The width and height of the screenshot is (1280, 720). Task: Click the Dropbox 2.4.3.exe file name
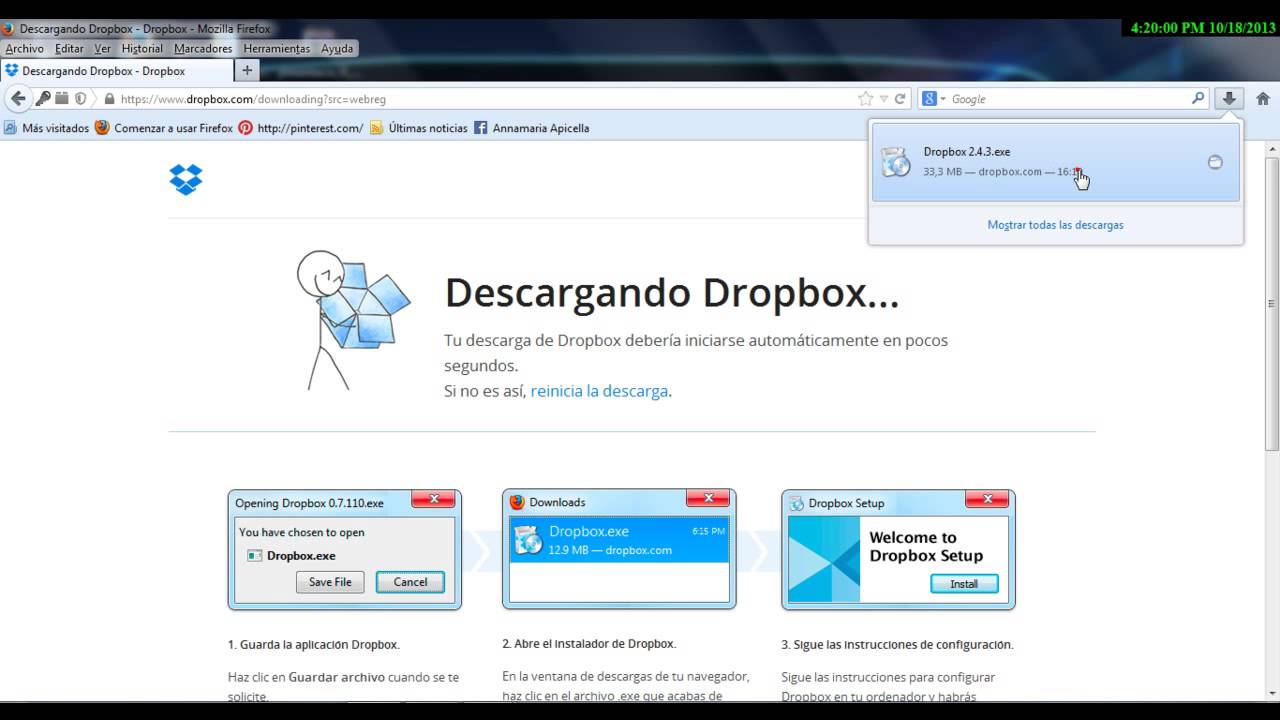click(967, 152)
